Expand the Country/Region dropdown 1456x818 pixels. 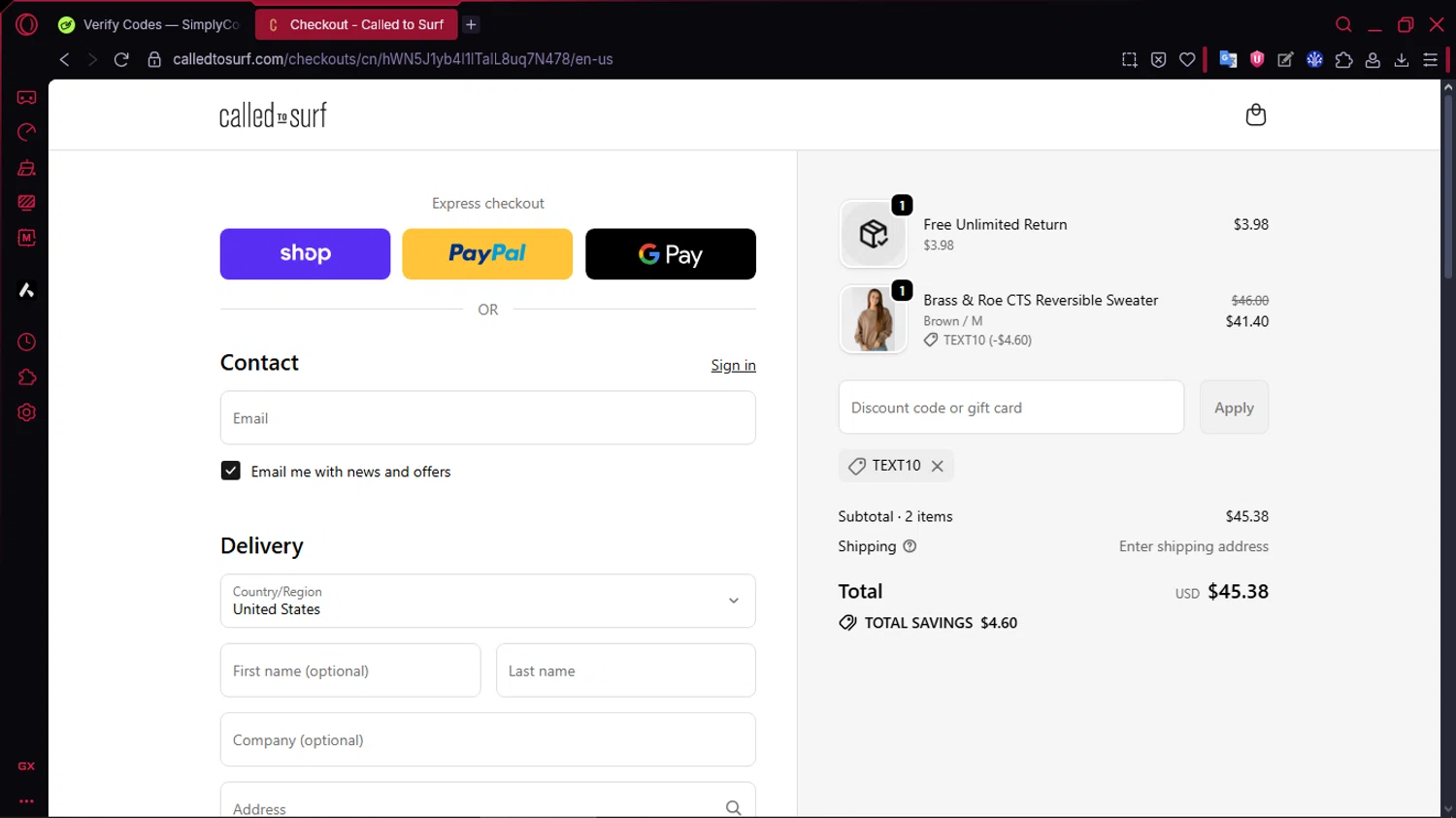[487, 601]
